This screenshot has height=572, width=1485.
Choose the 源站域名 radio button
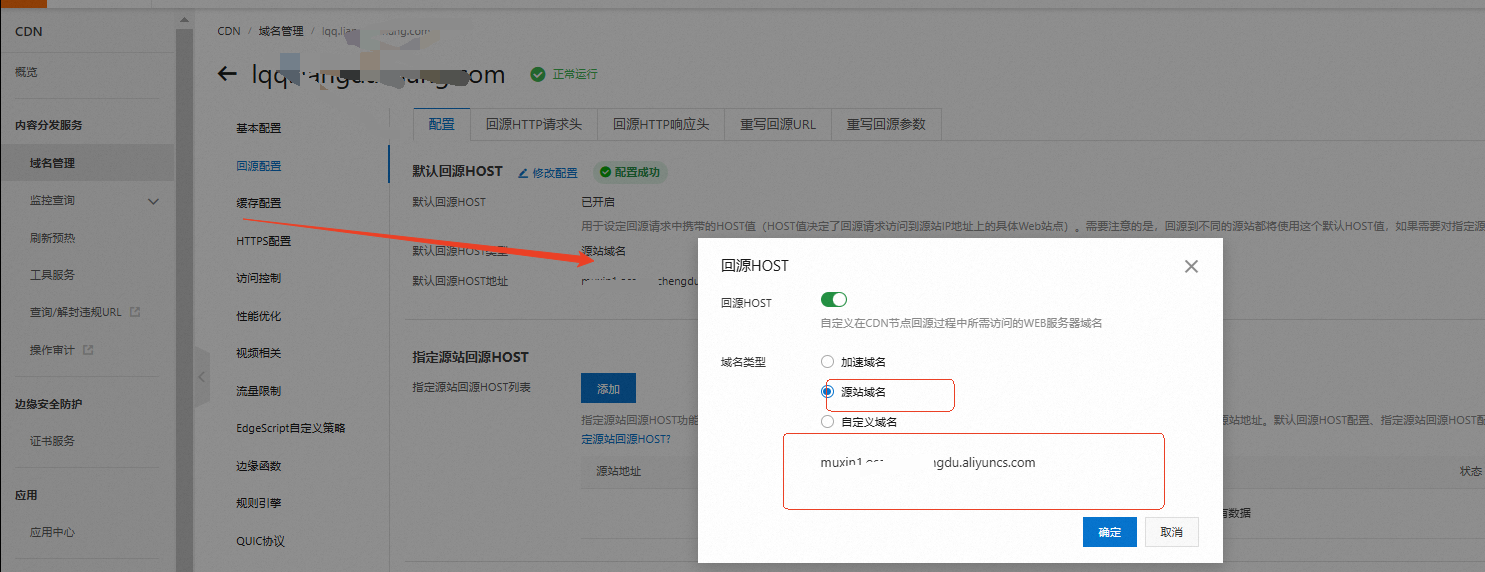pyautogui.click(x=827, y=392)
